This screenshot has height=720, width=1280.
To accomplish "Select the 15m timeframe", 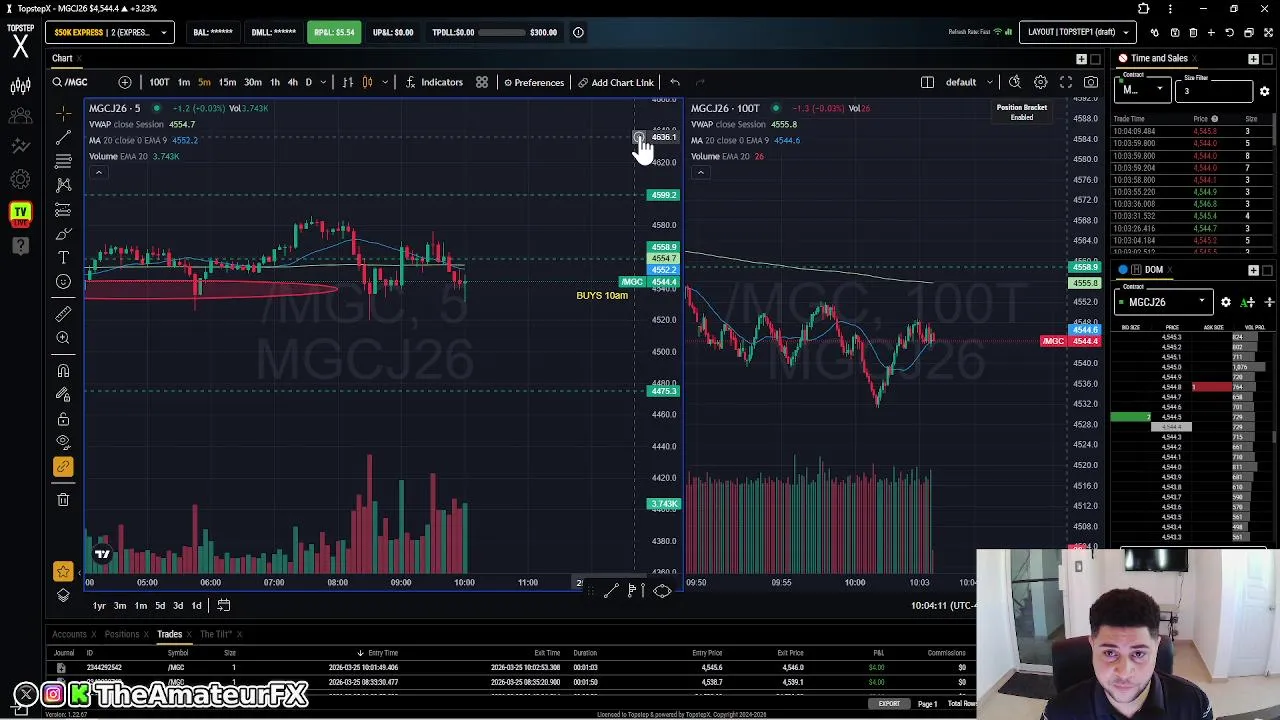I will pyautogui.click(x=228, y=82).
